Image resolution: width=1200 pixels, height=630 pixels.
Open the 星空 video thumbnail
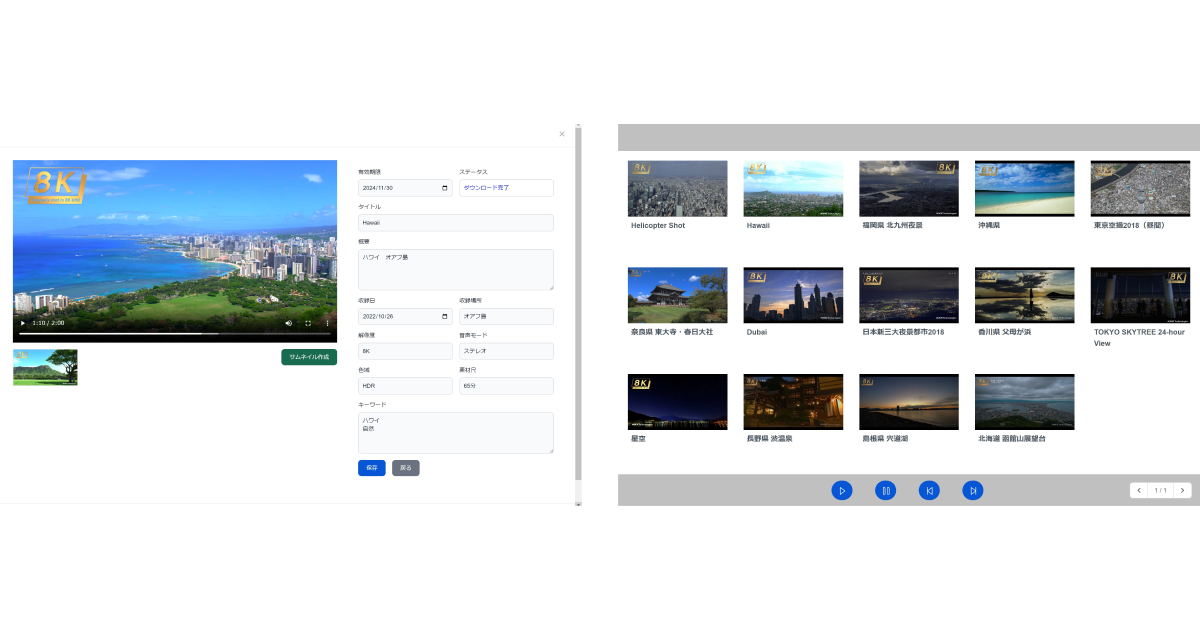(677, 402)
